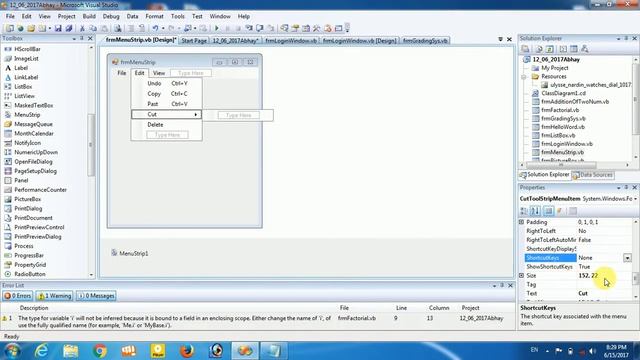Open the object selector dropdown in Properties

635,199
